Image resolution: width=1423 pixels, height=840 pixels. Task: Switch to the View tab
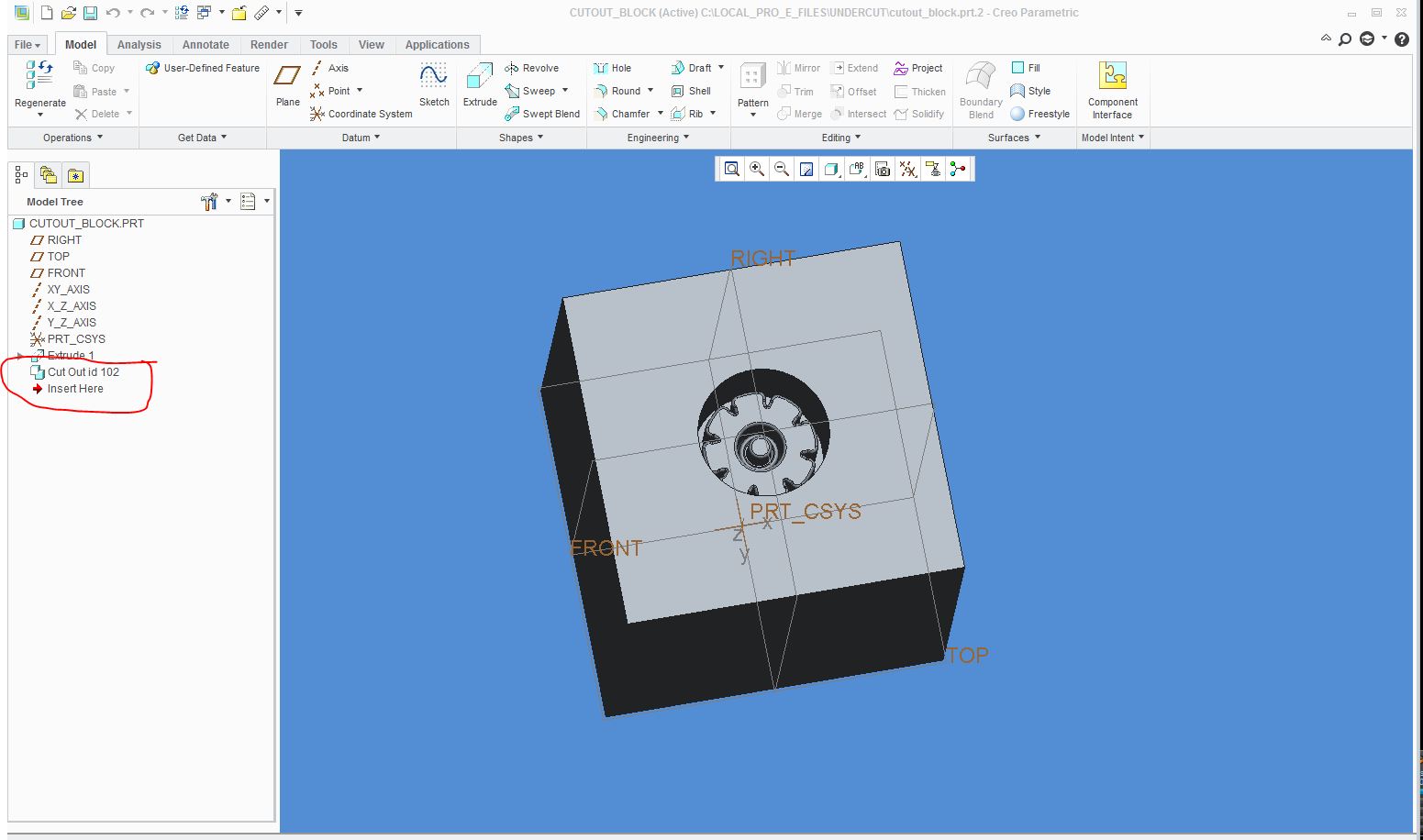[x=371, y=44]
